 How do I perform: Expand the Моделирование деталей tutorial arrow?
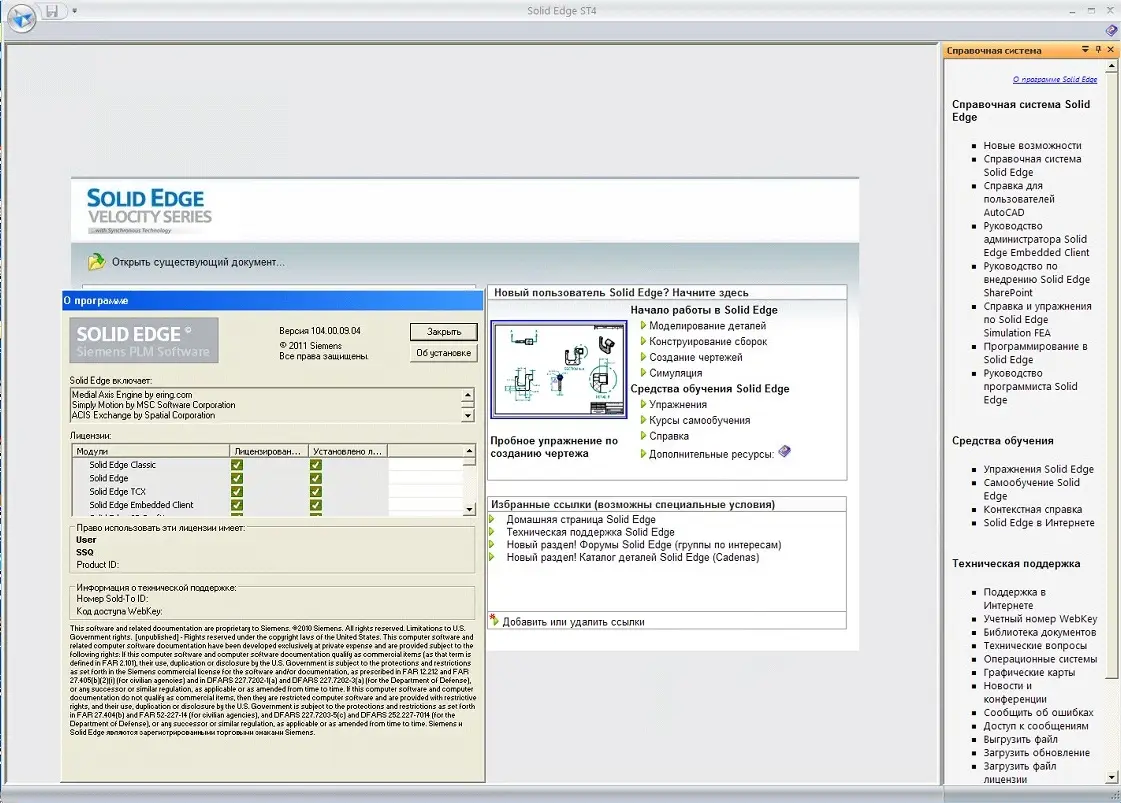tap(643, 326)
